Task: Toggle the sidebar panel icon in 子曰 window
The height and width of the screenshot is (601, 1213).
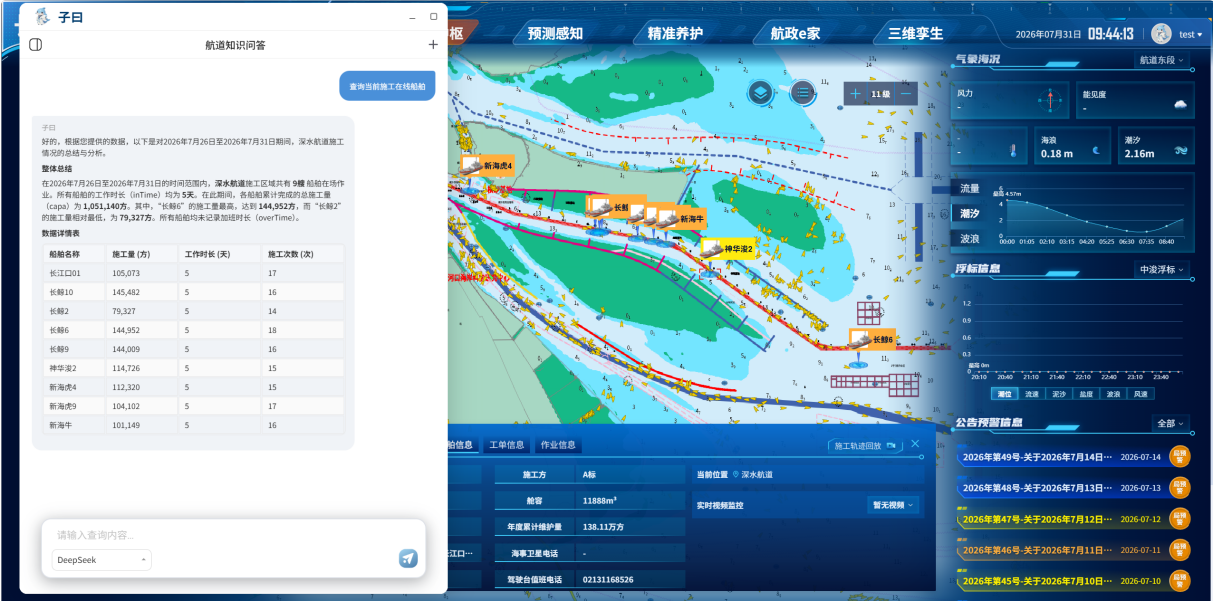Action: click(36, 45)
